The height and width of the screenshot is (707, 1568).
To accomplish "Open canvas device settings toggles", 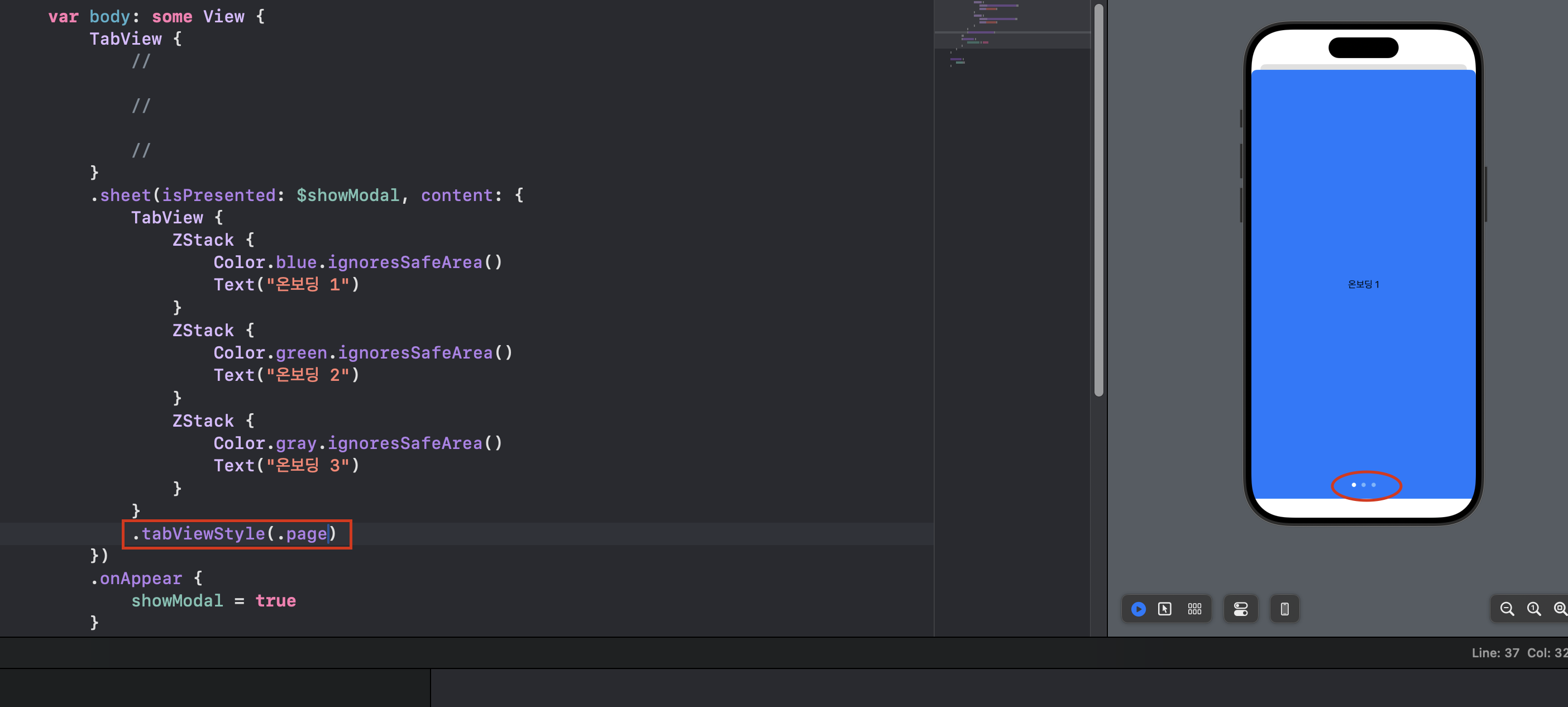I will coord(1241,609).
